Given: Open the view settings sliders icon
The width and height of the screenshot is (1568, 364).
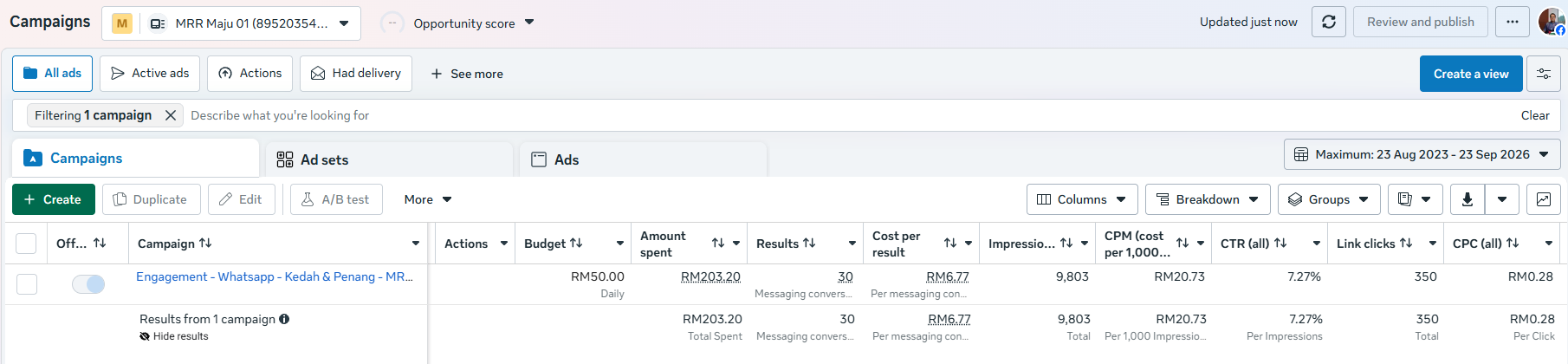Looking at the screenshot, I should click(x=1543, y=74).
